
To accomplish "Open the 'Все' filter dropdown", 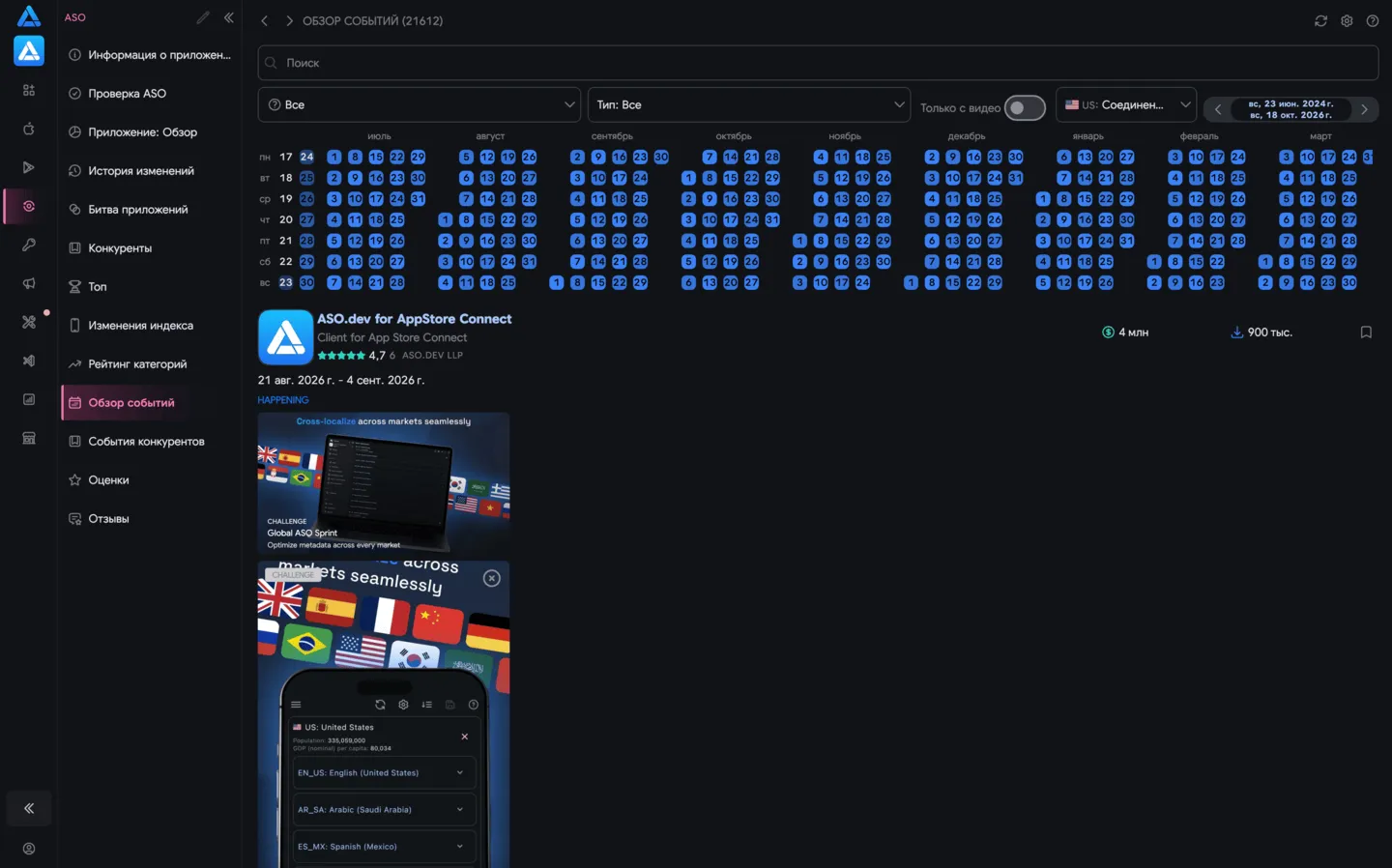I will point(420,104).
